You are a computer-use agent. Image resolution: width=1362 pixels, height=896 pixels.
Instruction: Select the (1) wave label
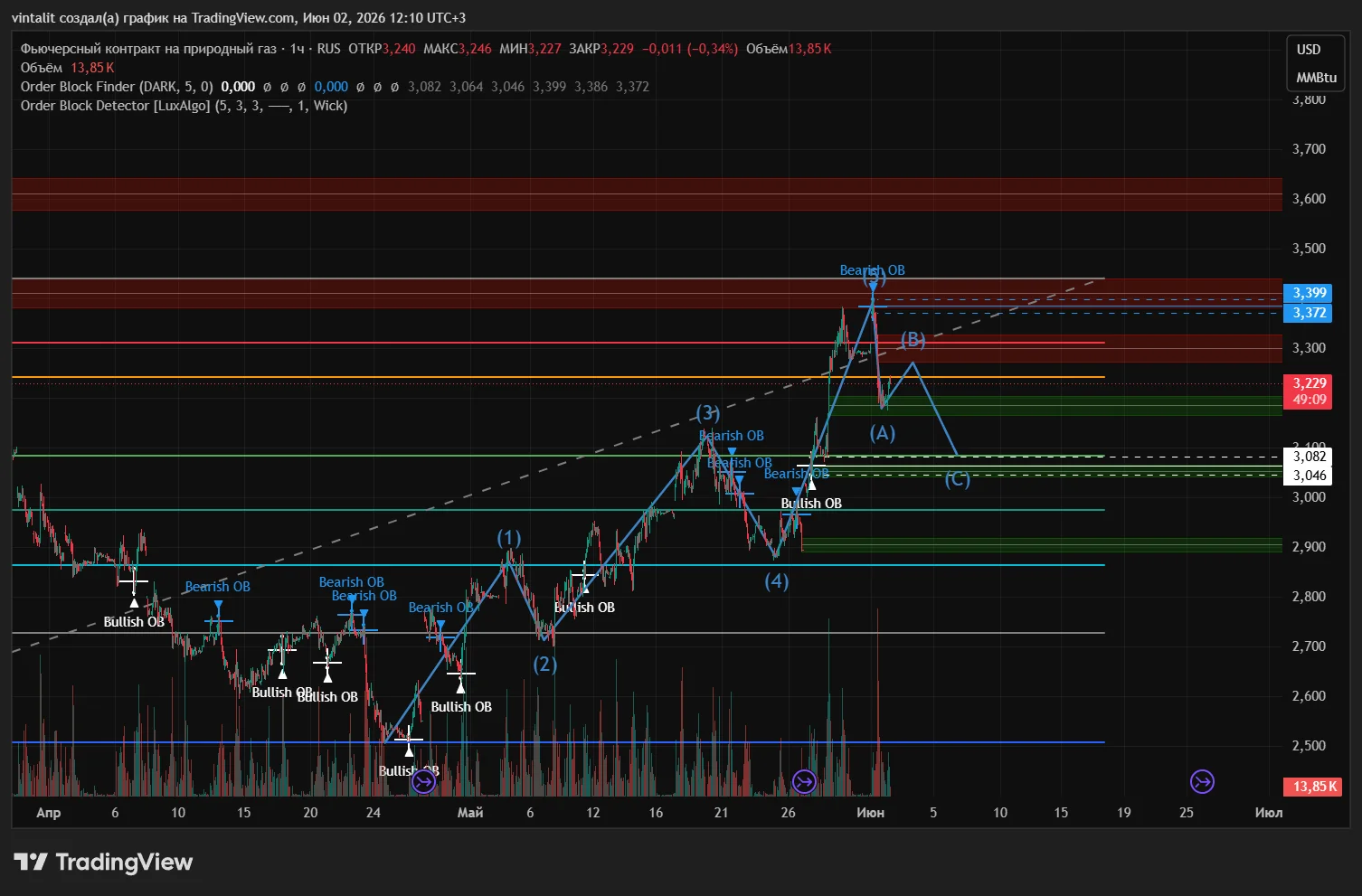[x=509, y=539]
